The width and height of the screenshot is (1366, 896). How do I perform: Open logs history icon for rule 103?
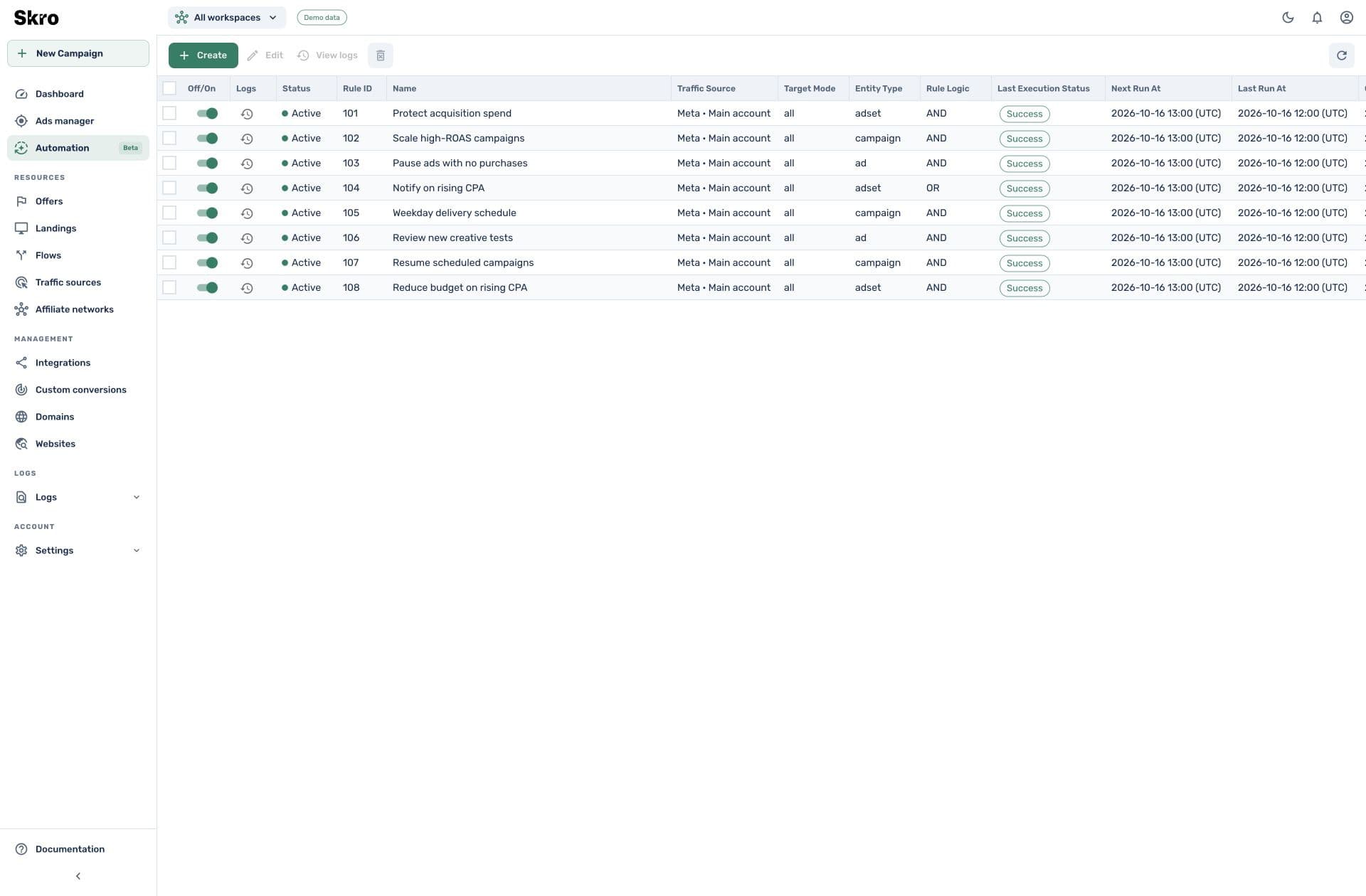point(247,164)
